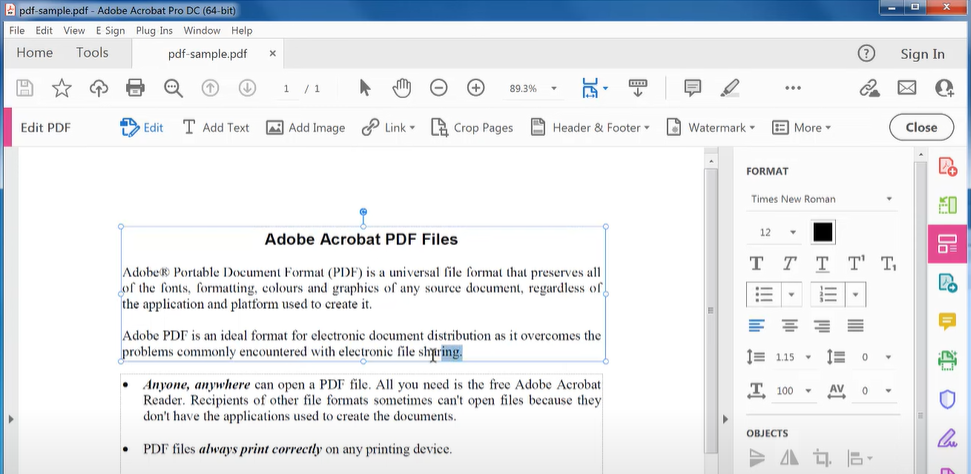The width and height of the screenshot is (971, 474).
Task: Open the E Sign menu
Action: (x=110, y=30)
